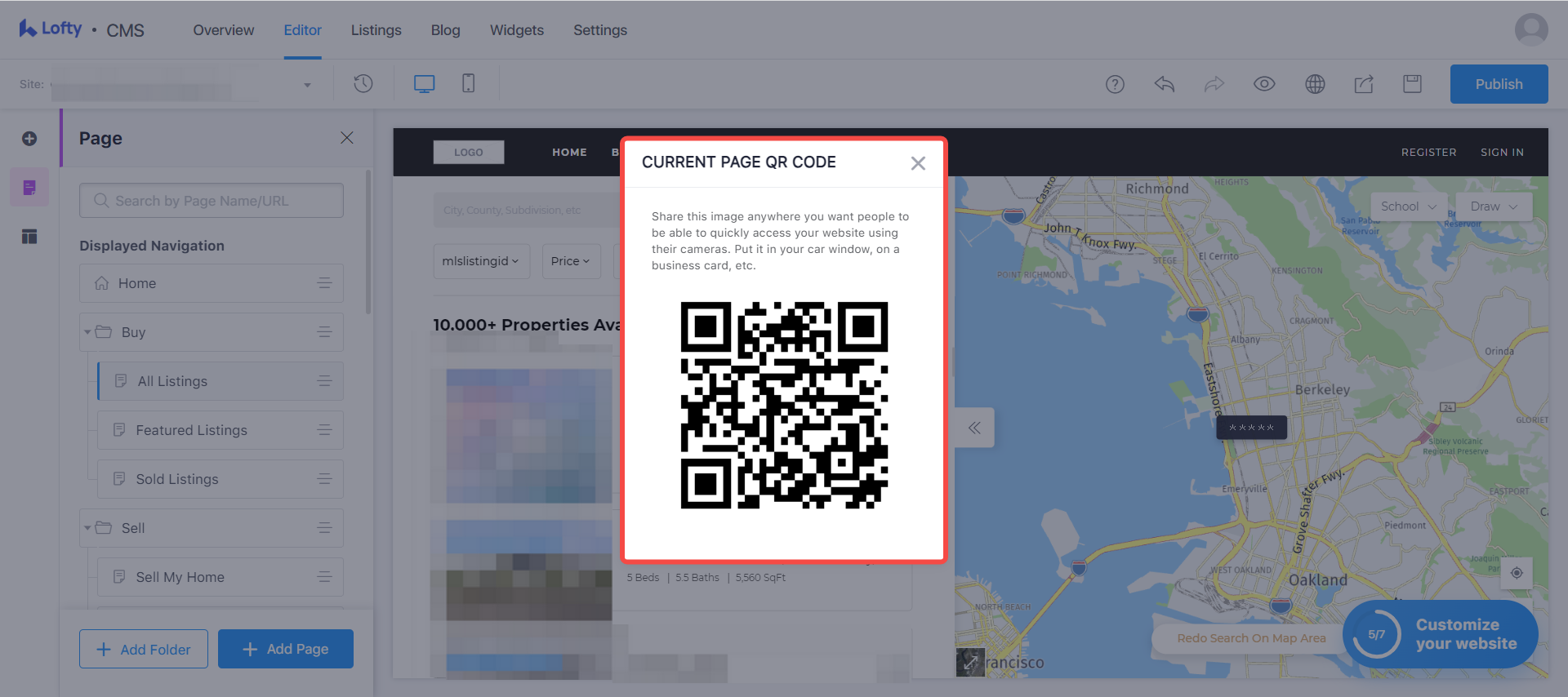The height and width of the screenshot is (697, 1568).
Task: Click Add Folder button
Action: [x=144, y=649]
